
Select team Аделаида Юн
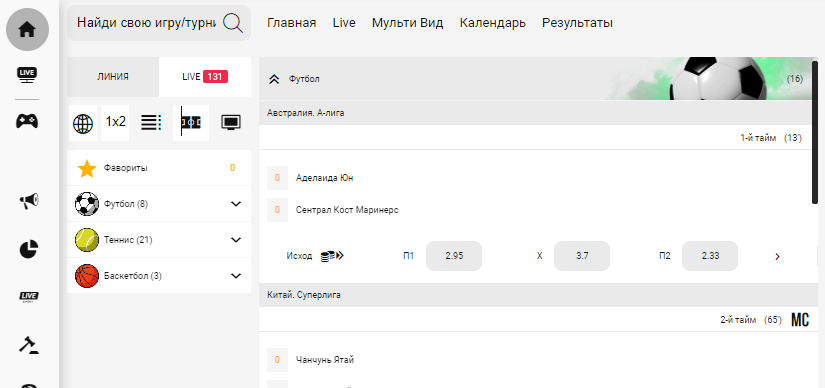click(x=325, y=178)
